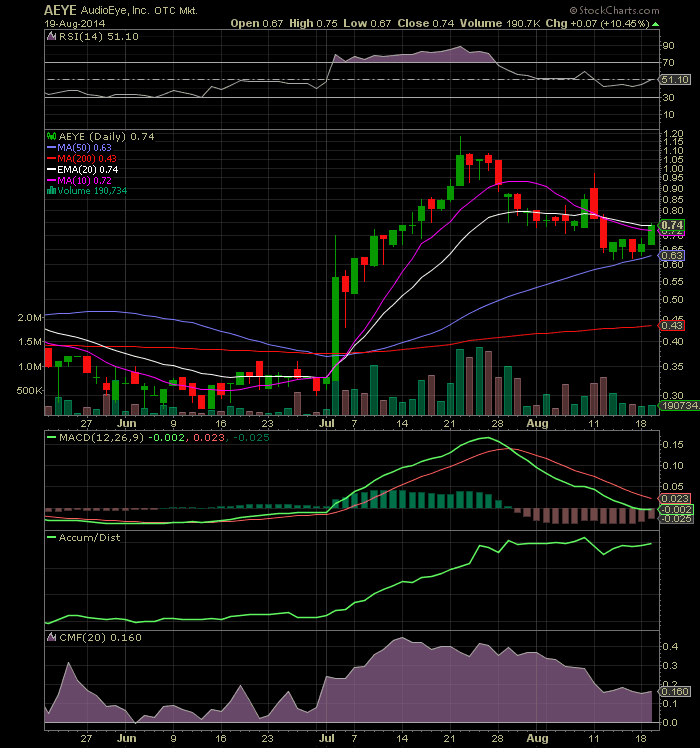Click the RSI(14) area icon
This screenshot has height=748, width=700.
51,37
